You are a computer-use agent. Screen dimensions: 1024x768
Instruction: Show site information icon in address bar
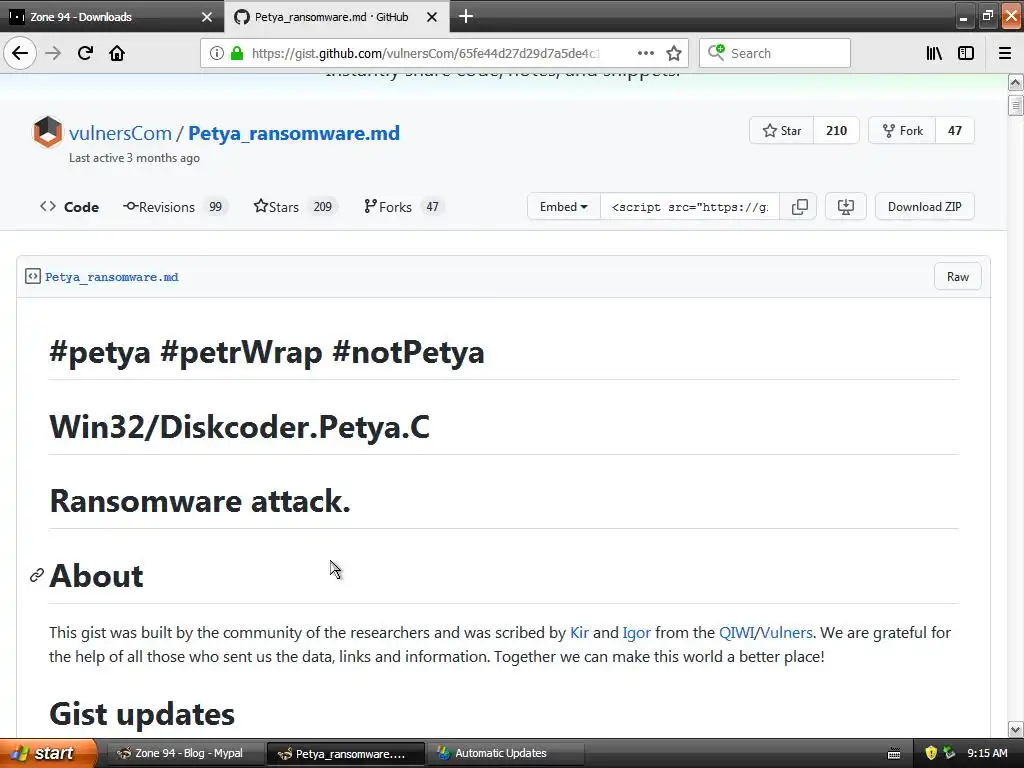tap(216, 54)
